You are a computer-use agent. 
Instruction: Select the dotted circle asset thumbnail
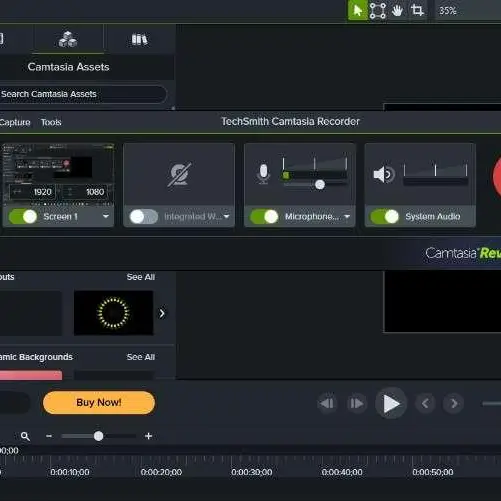click(x=113, y=313)
